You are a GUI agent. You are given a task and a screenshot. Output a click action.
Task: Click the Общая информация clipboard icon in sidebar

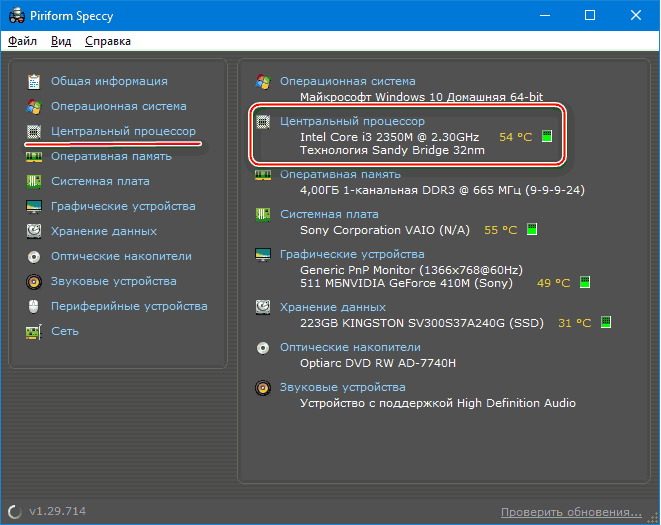34,81
